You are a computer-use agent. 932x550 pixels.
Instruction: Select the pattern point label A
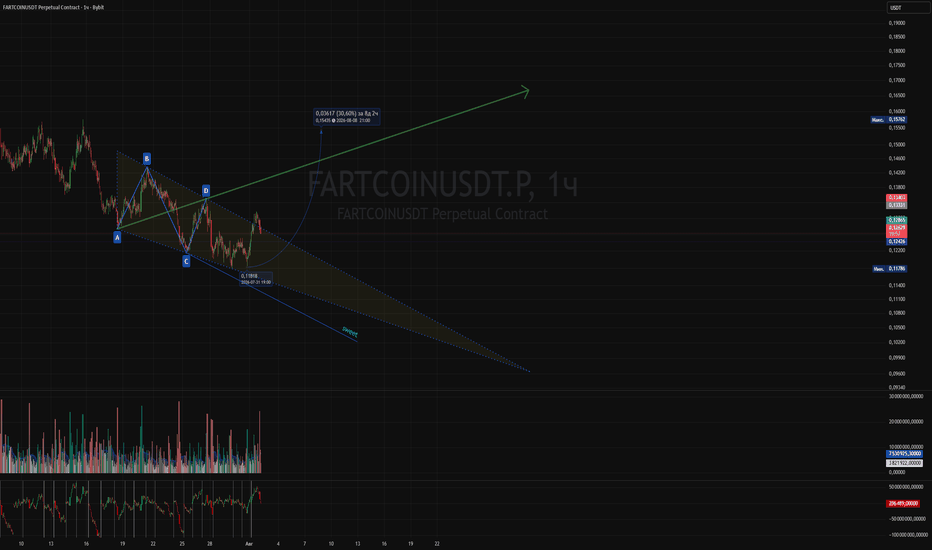click(117, 237)
